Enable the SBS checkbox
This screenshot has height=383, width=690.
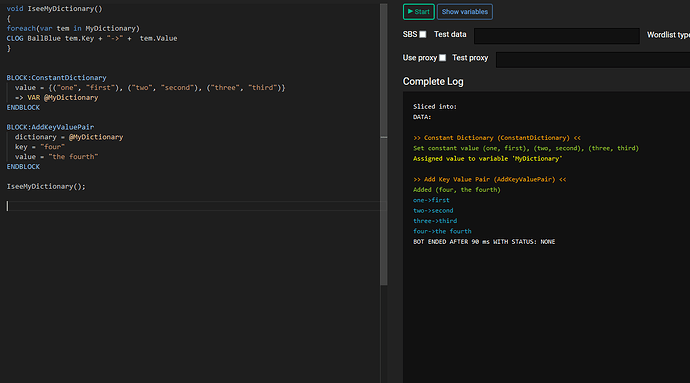[423, 34]
